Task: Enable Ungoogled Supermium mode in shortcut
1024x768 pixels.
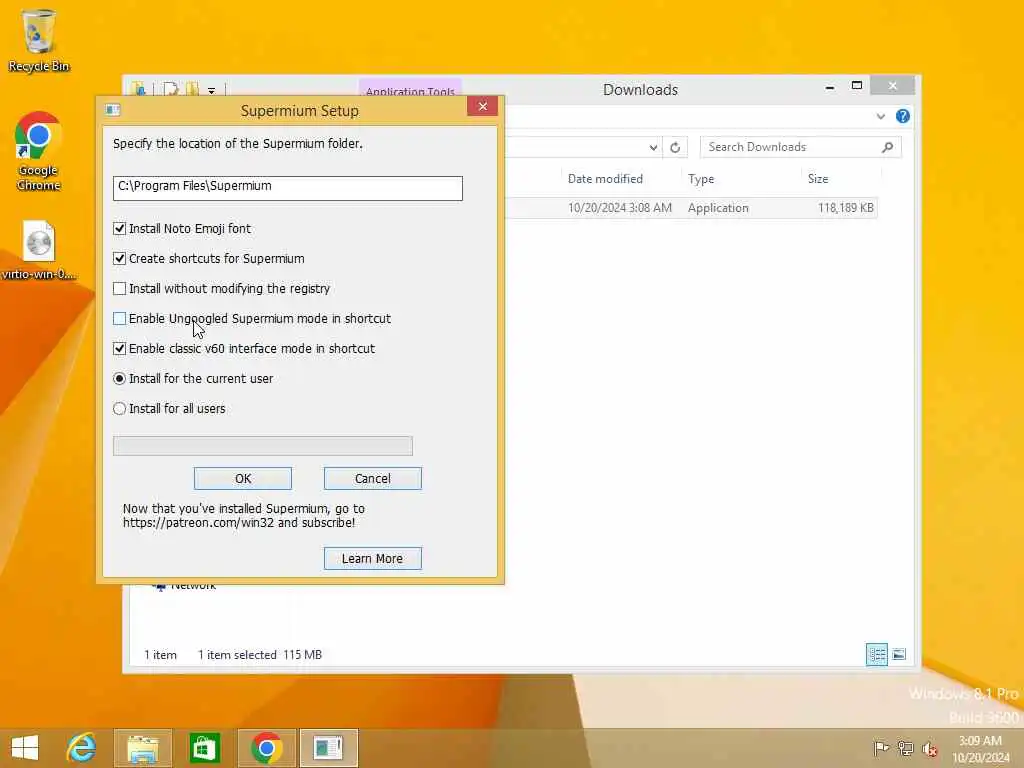Action: click(x=120, y=319)
